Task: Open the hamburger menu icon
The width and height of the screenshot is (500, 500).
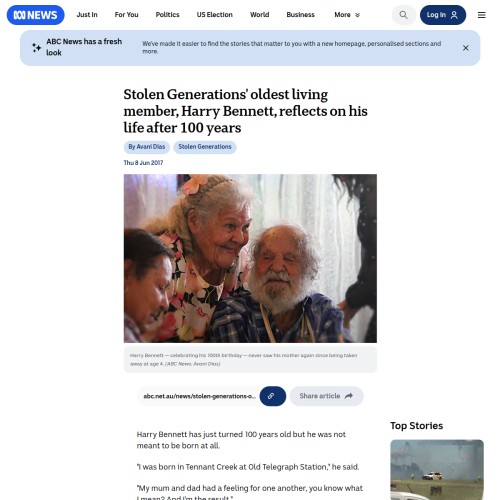Action: [x=481, y=15]
